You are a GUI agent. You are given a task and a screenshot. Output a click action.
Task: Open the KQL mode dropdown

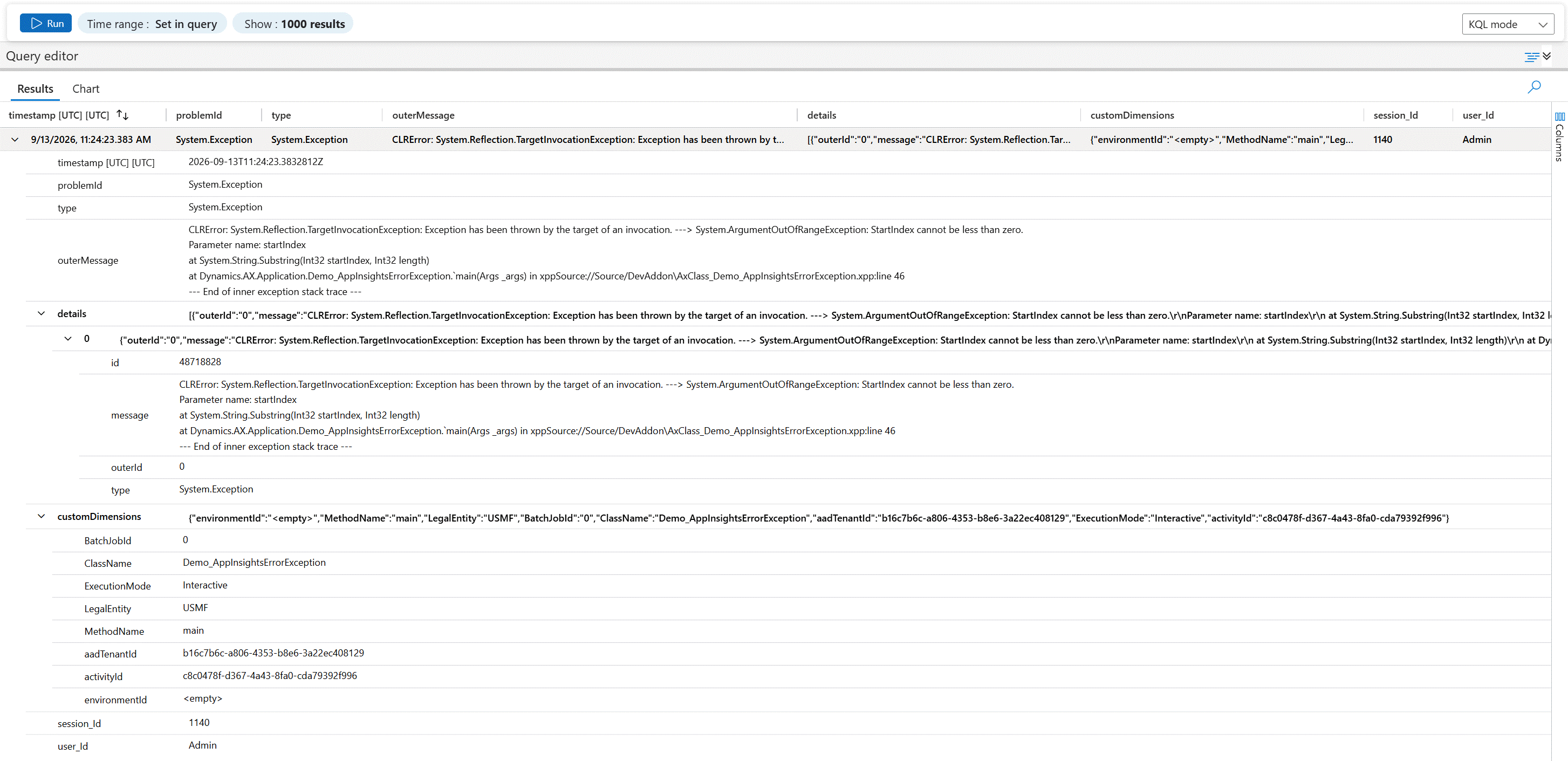(1508, 24)
